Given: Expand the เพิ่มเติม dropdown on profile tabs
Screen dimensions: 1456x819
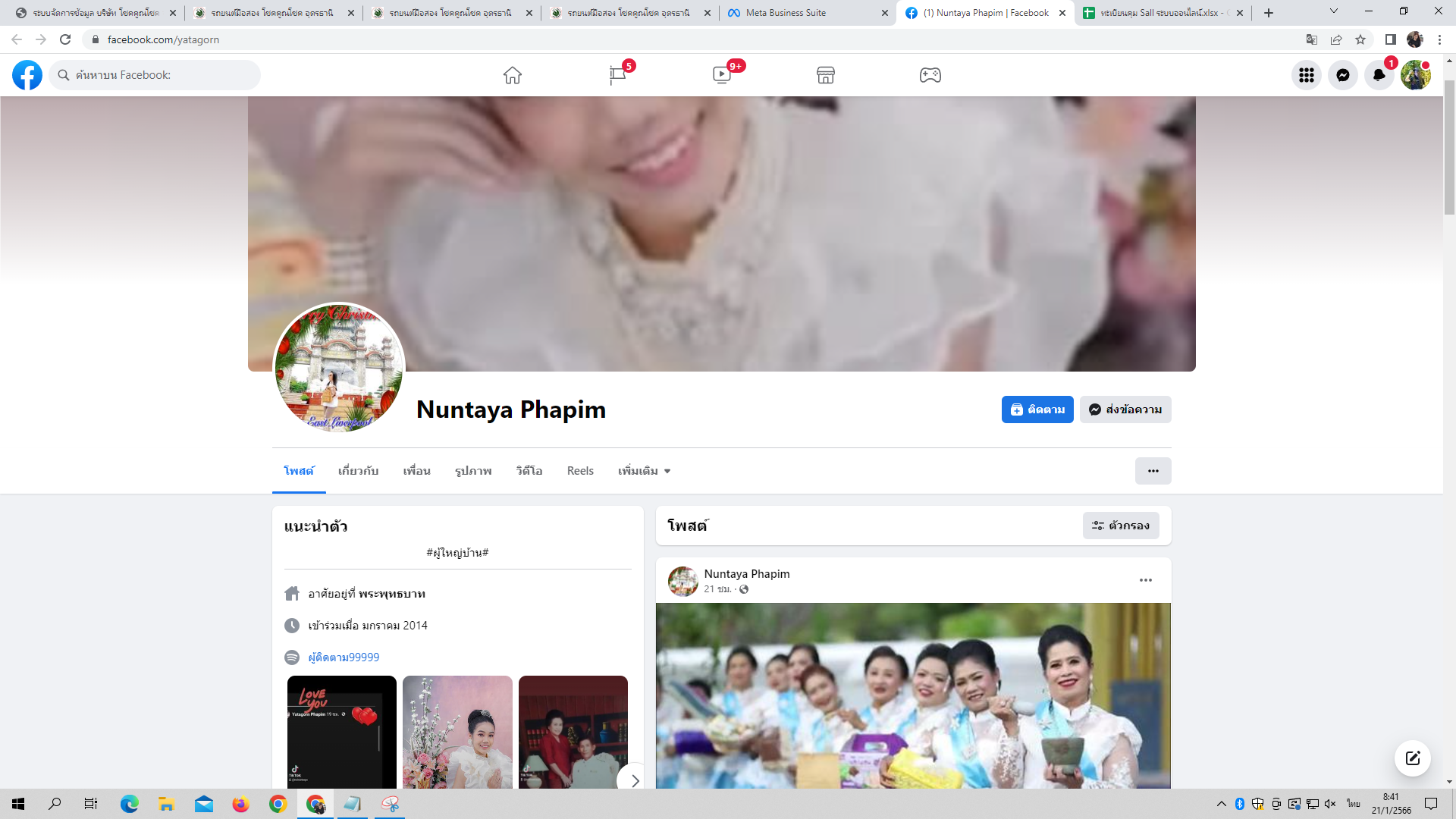Looking at the screenshot, I should (644, 471).
